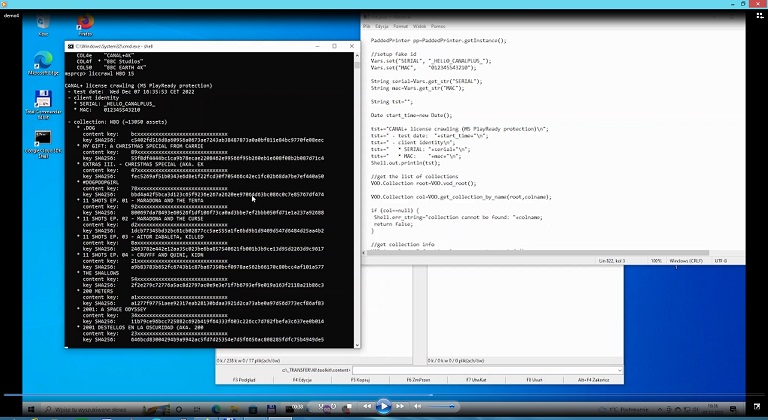The image size is (768, 420).
Task: Click the cmd window scrollbar up arrow
Action: pyautogui.click(x=357, y=56)
